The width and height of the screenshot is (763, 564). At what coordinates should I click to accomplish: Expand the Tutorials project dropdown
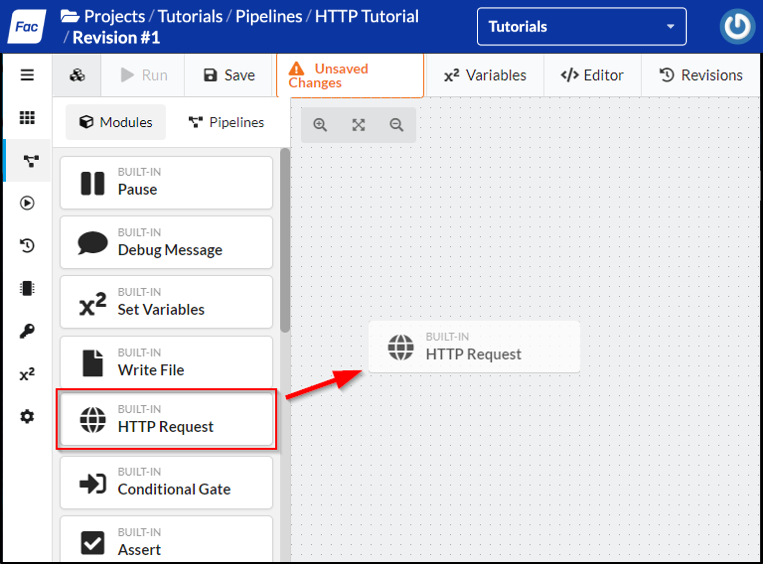pyautogui.click(x=581, y=27)
